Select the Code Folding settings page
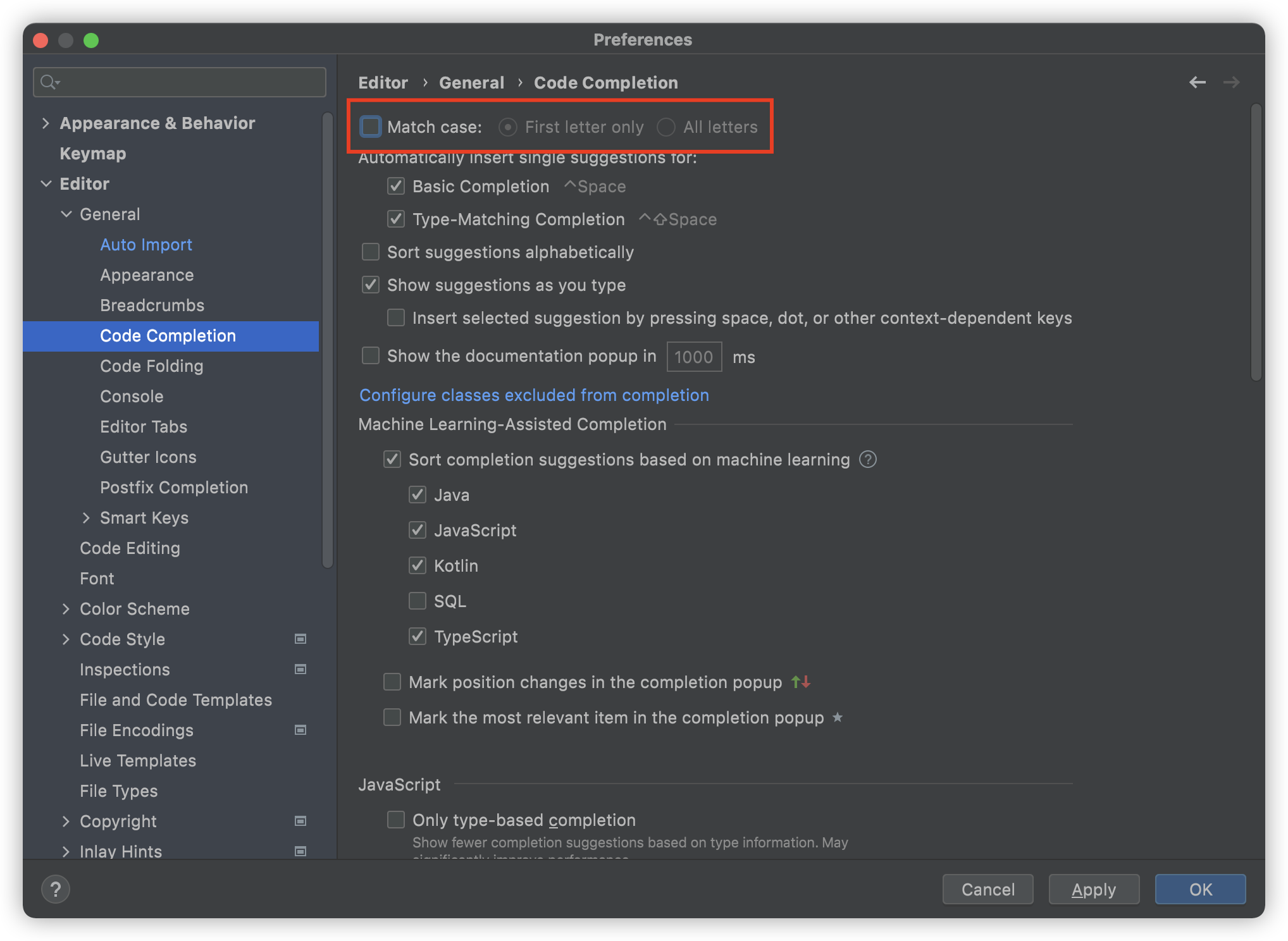This screenshot has width=1288, height=941. pyautogui.click(x=152, y=366)
